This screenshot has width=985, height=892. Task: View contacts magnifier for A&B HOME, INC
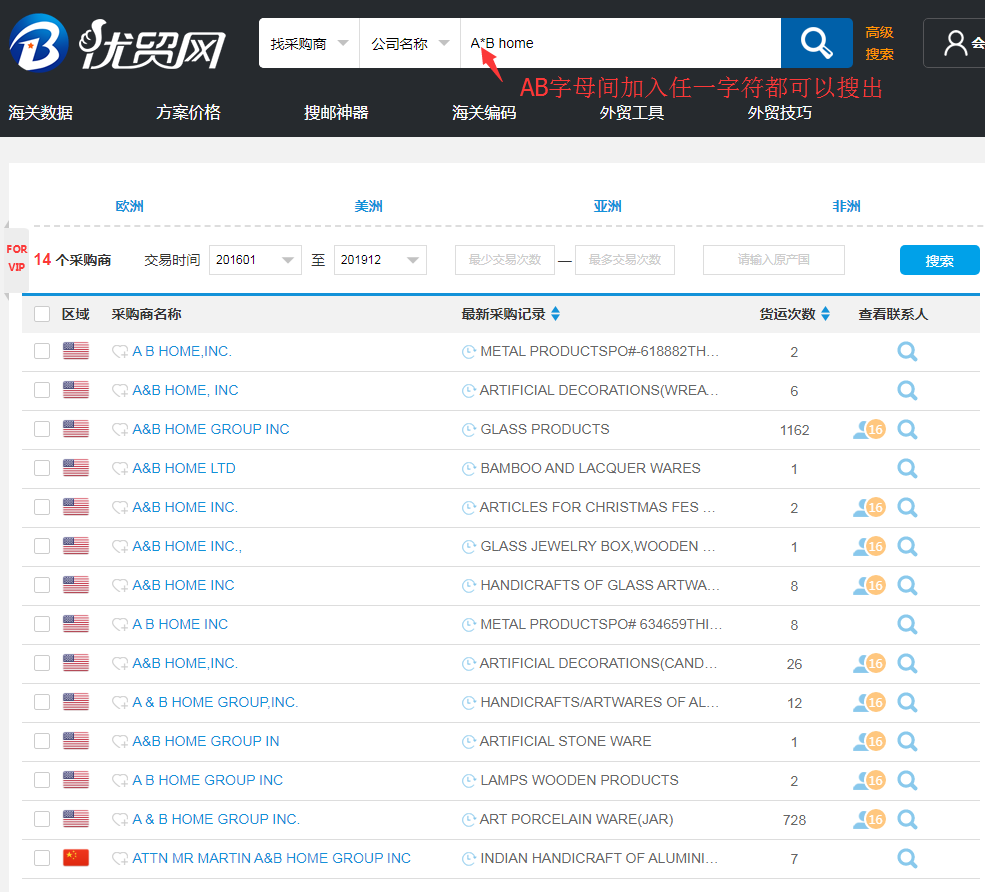[x=907, y=390]
